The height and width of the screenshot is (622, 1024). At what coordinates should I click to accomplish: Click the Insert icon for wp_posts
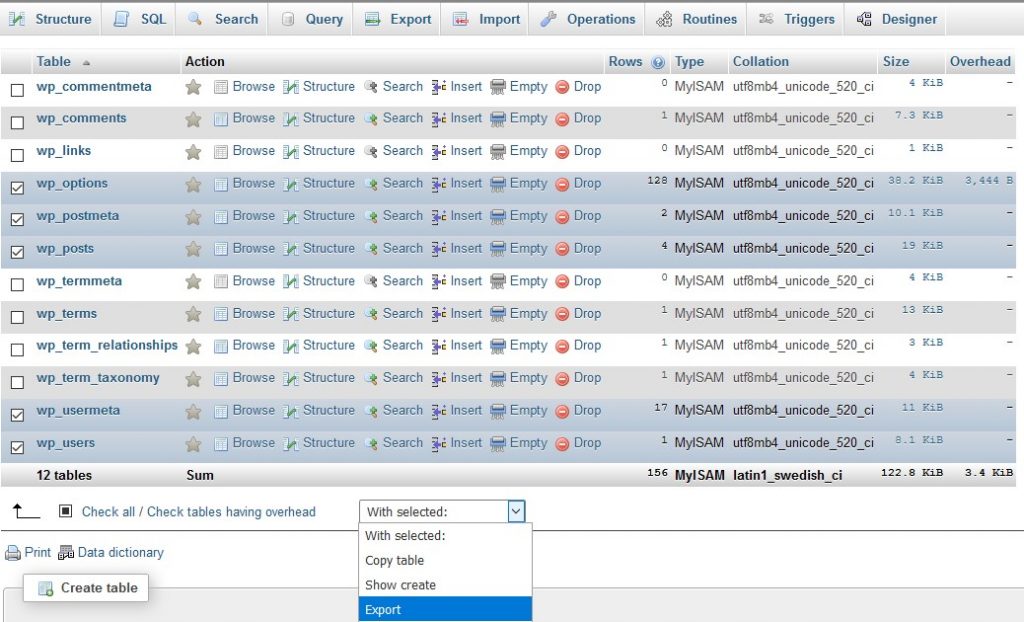coord(439,250)
